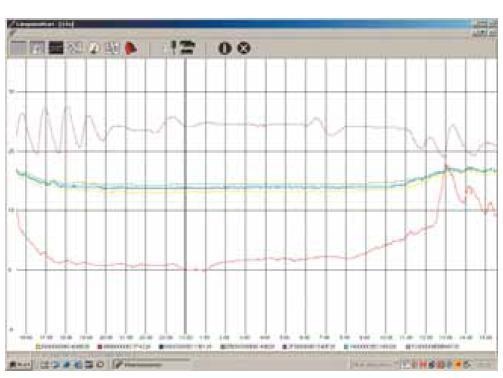Click the blank gray toolbar button
503x378 pixels.
pos(18,48)
